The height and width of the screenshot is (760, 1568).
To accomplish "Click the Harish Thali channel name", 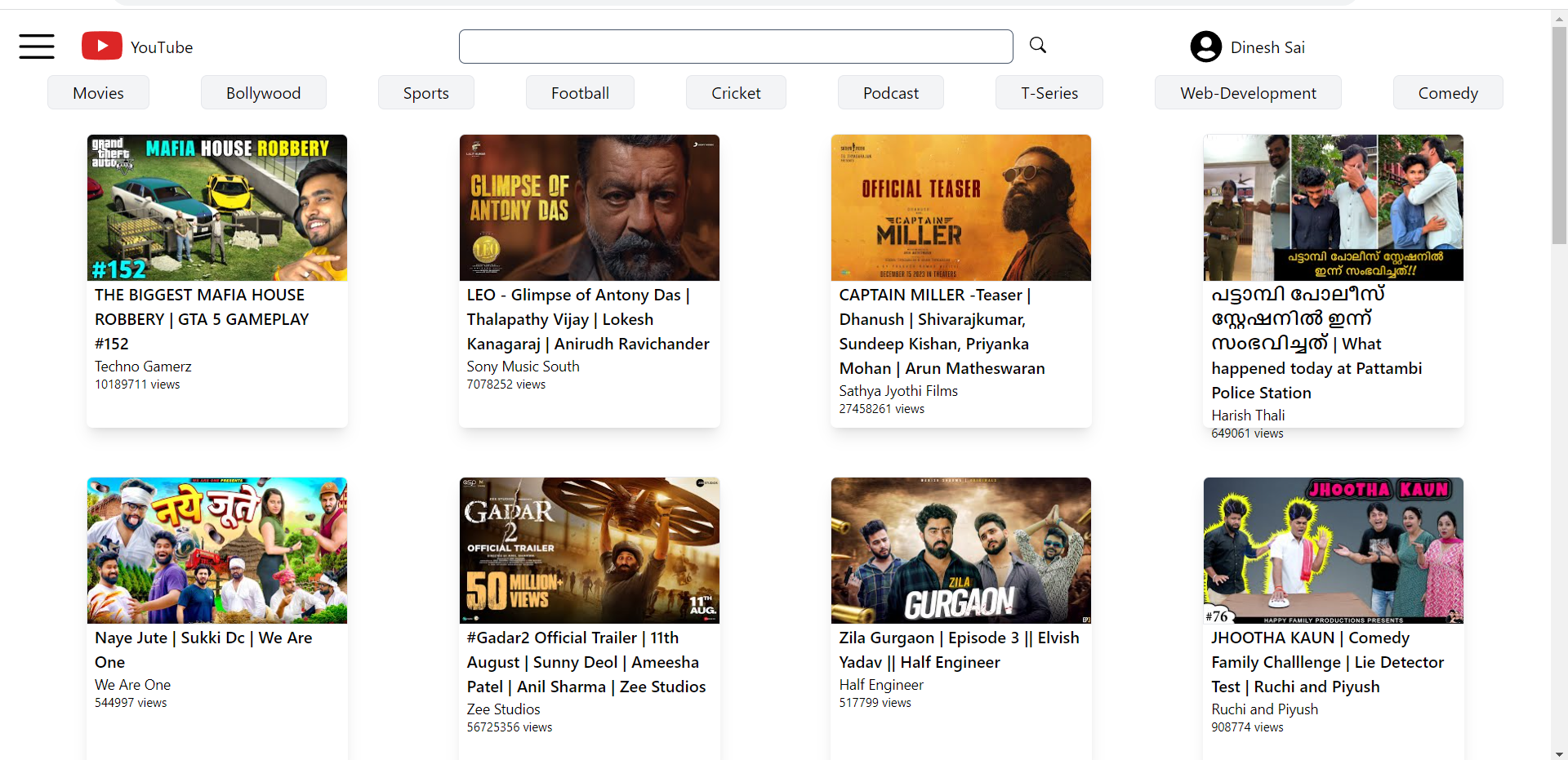I will (x=1248, y=416).
